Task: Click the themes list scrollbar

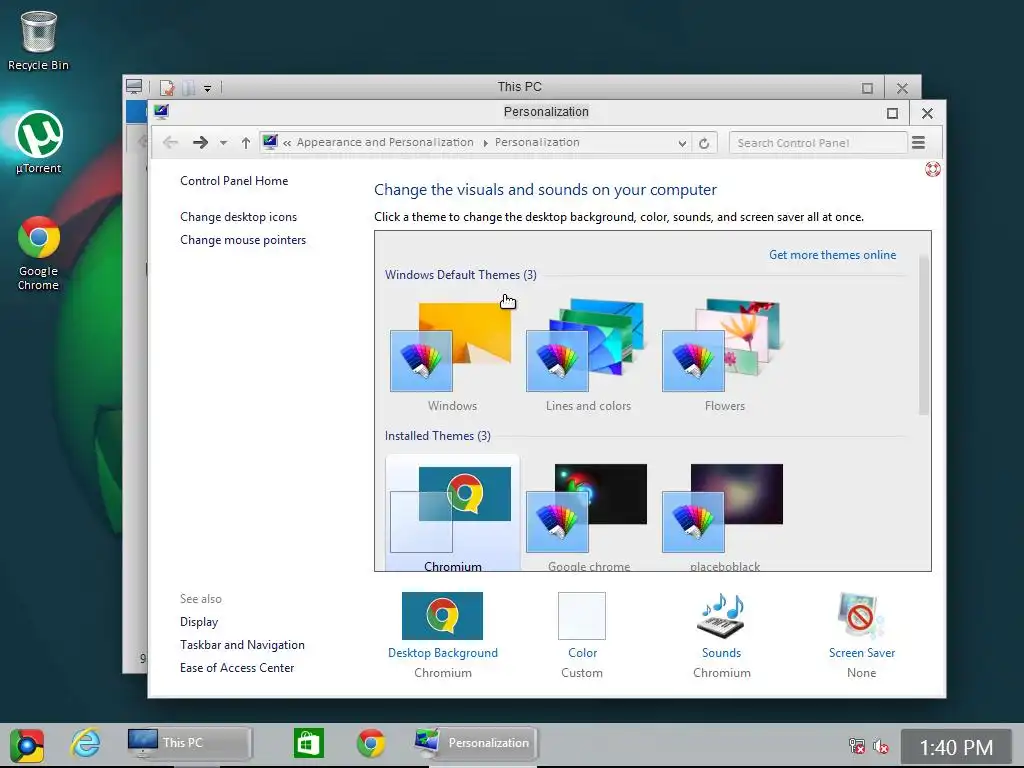Action: 923,334
